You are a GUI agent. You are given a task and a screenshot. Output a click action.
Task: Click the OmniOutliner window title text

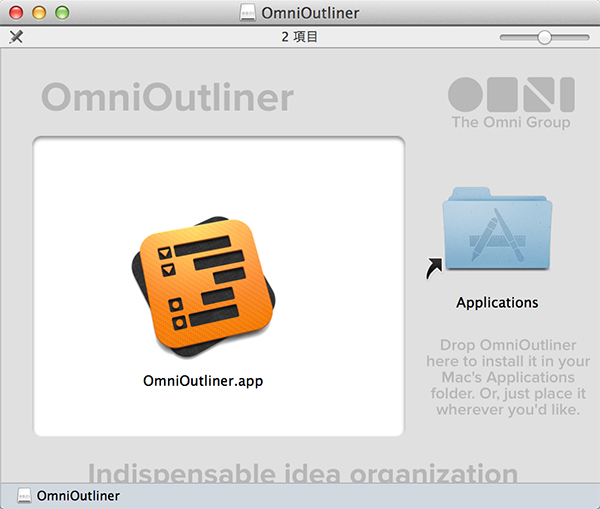[310, 13]
